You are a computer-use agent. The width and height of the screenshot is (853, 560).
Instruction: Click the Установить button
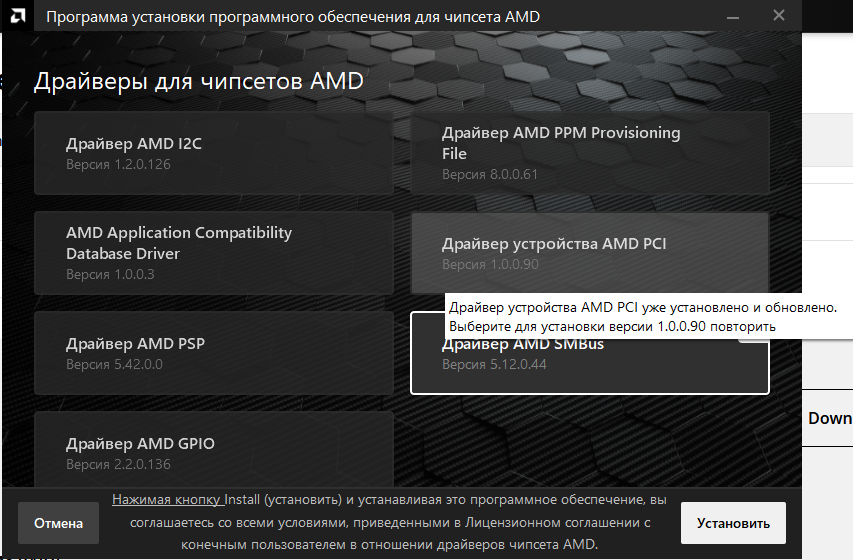(x=733, y=523)
